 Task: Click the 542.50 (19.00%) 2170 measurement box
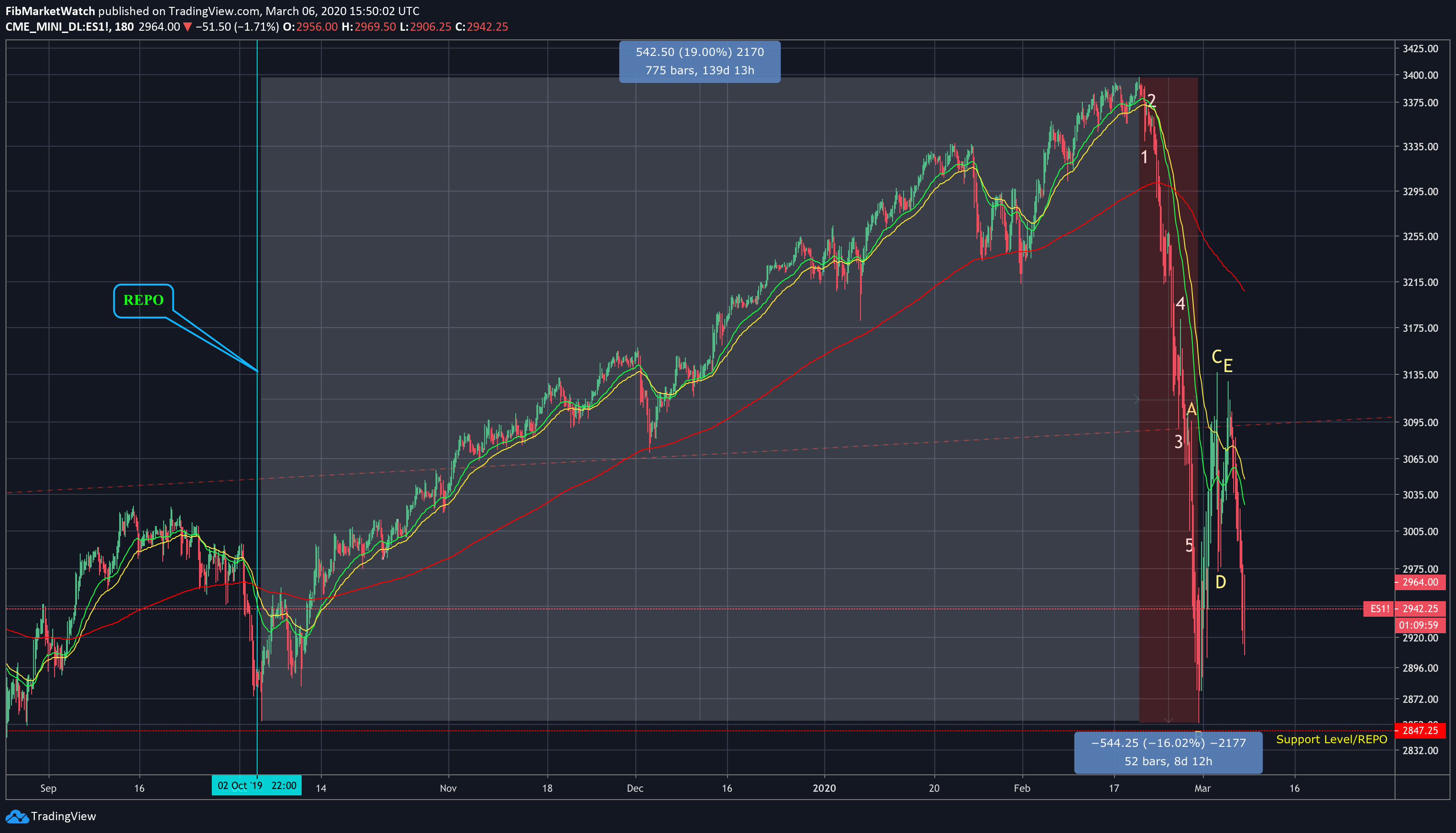coord(700,61)
